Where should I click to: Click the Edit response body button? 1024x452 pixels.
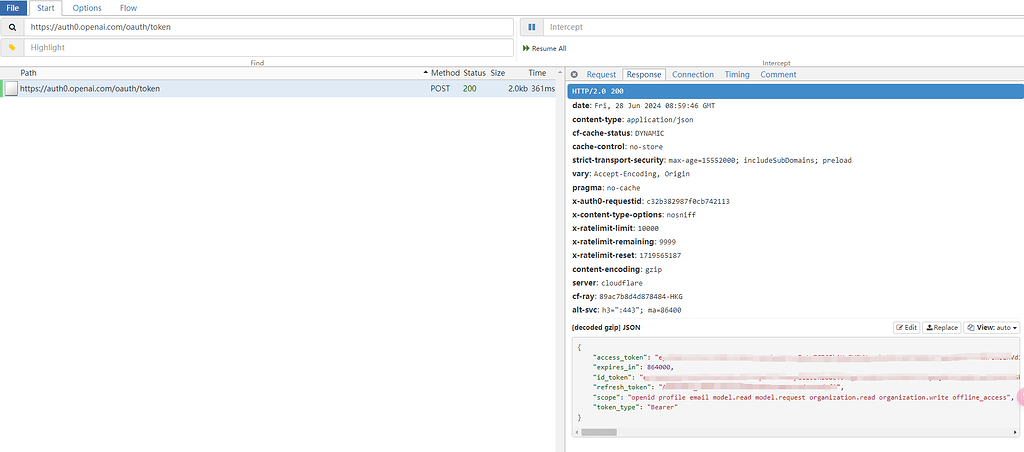point(906,328)
